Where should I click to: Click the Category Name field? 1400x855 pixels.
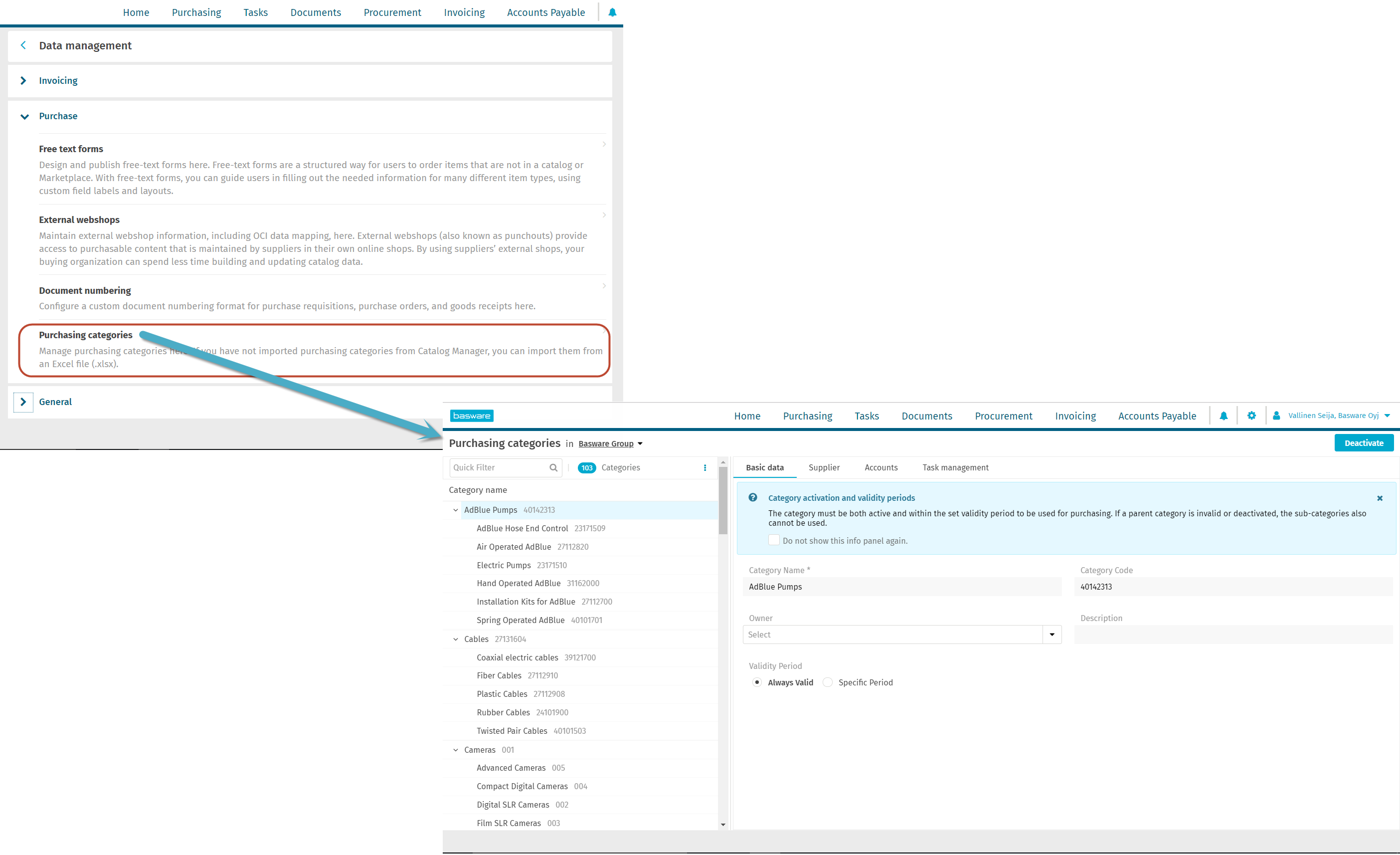(x=902, y=587)
